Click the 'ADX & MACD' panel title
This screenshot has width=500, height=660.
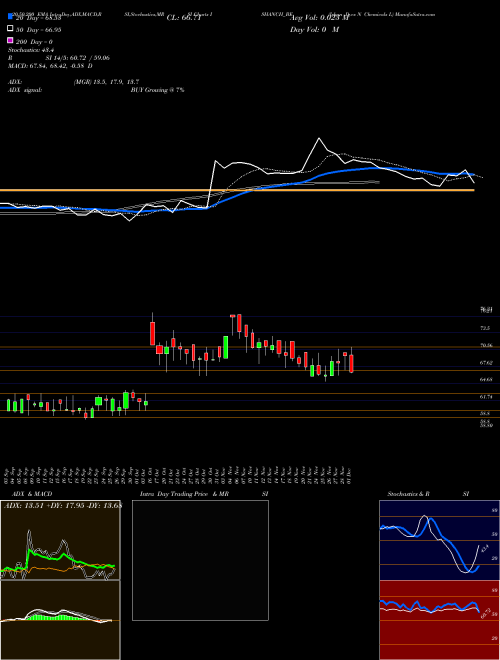[32, 494]
